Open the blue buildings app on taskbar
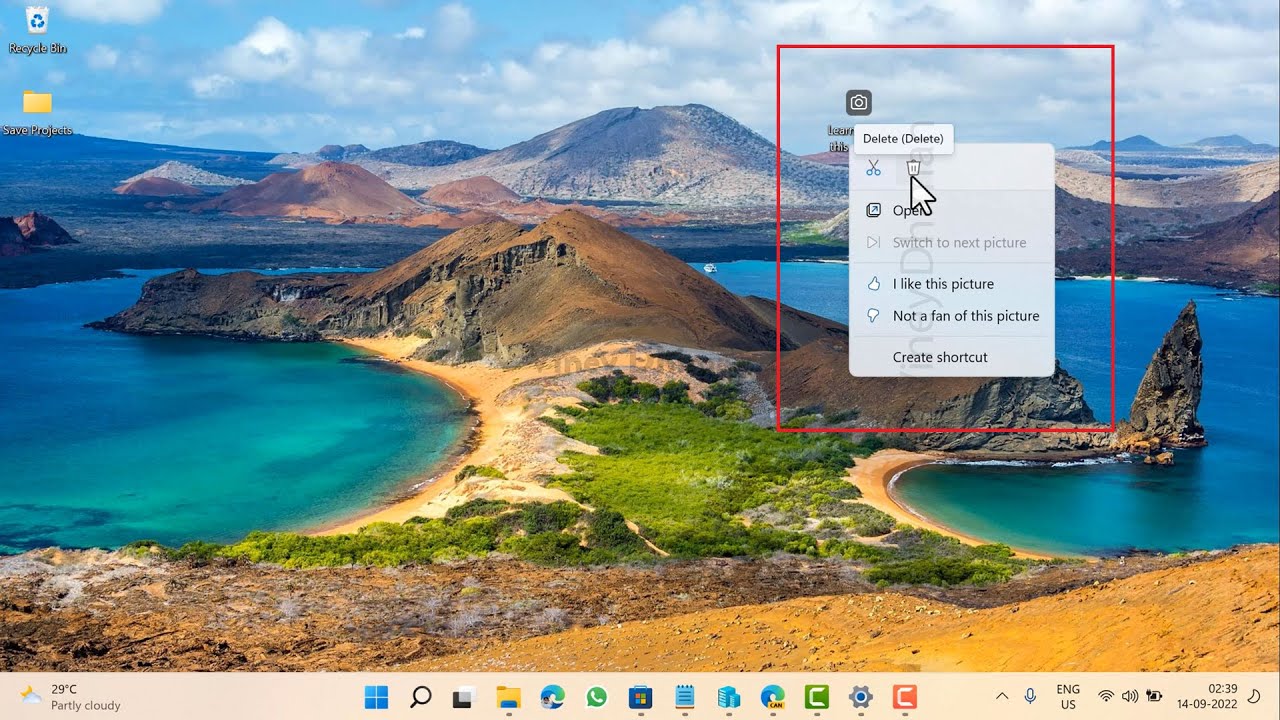 coord(729,697)
